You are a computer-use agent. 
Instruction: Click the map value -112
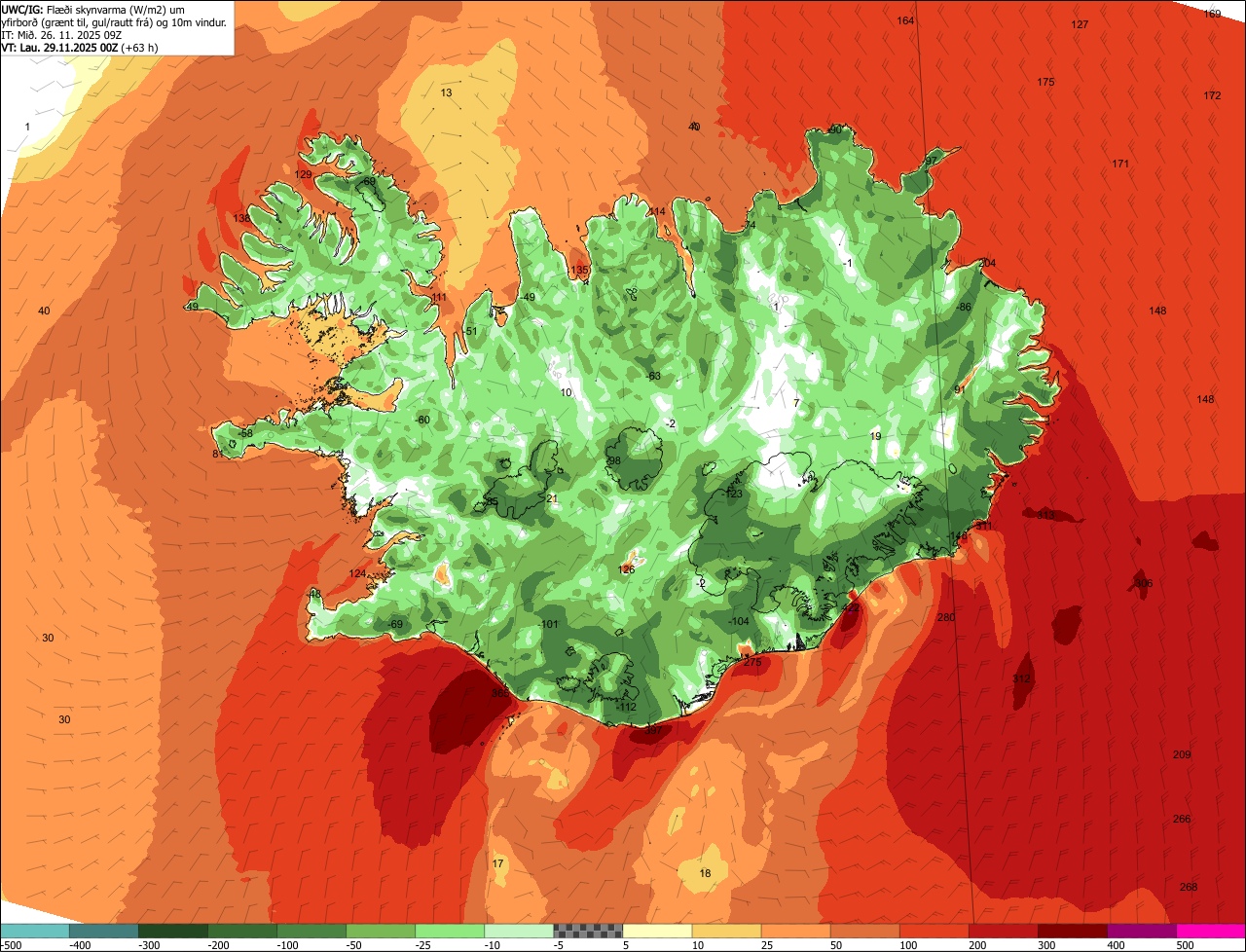[x=626, y=707]
